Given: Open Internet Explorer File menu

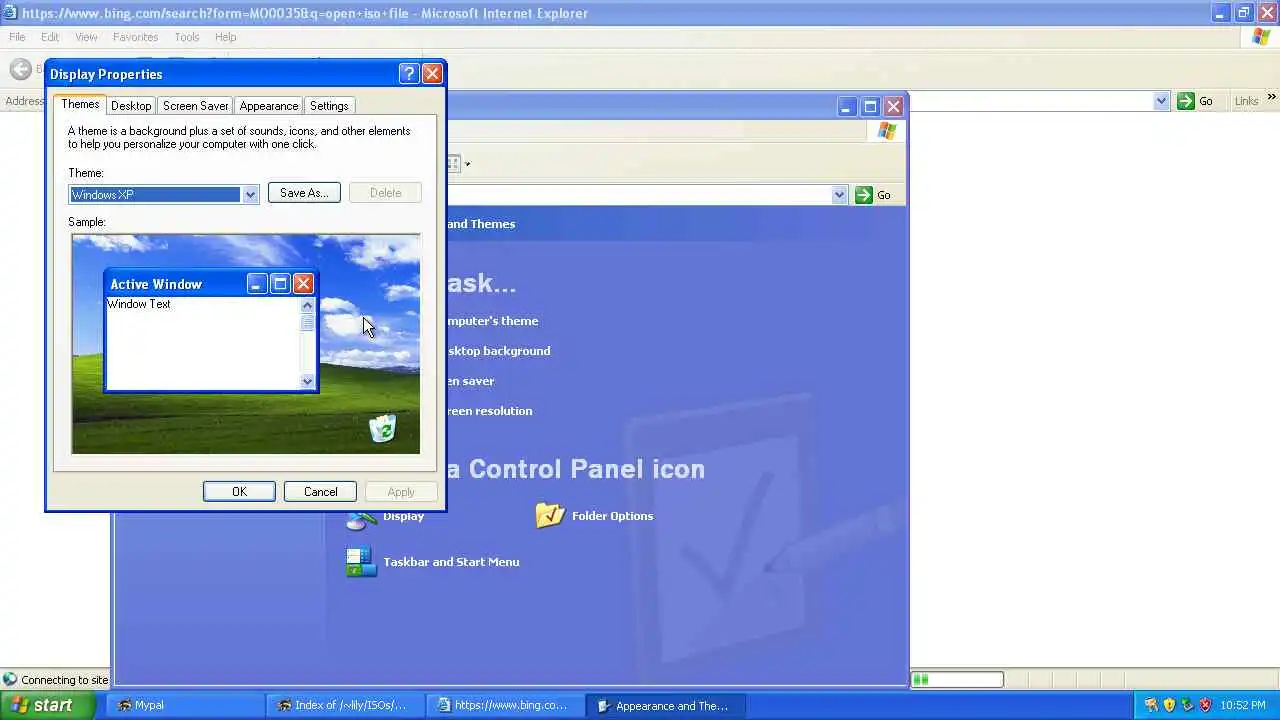Looking at the screenshot, I should pyautogui.click(x=17, y=37).
